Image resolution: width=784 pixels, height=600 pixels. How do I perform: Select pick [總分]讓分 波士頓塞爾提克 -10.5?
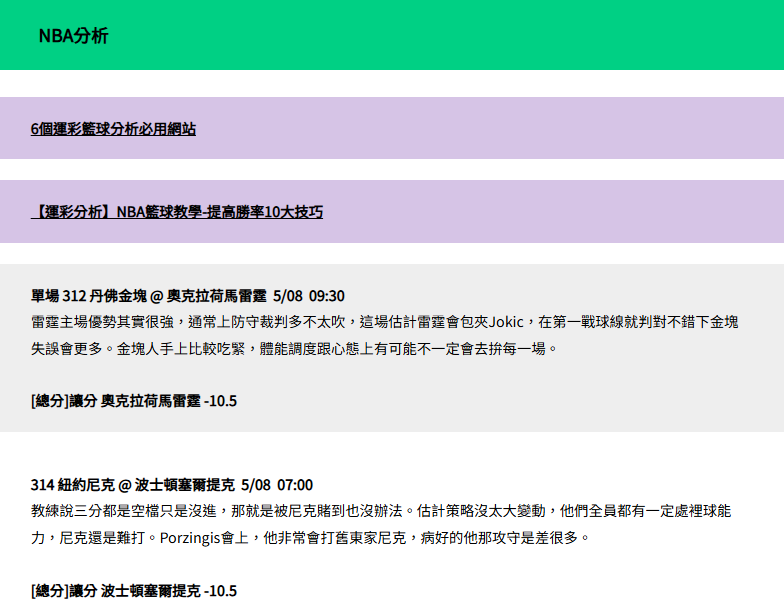pyautogui.click(x=134, y=590)
